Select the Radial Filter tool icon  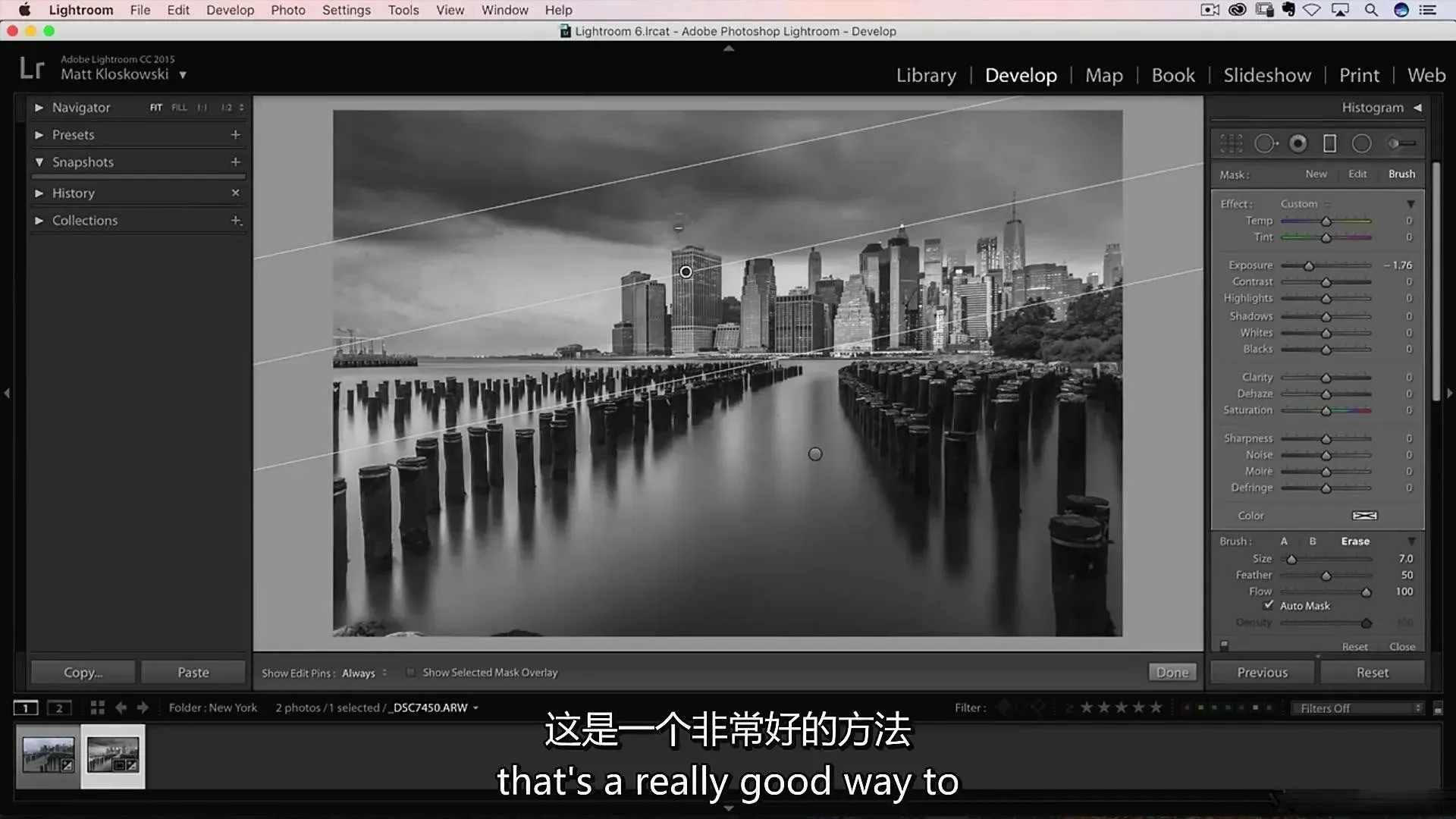click(x=1362, y=143)
